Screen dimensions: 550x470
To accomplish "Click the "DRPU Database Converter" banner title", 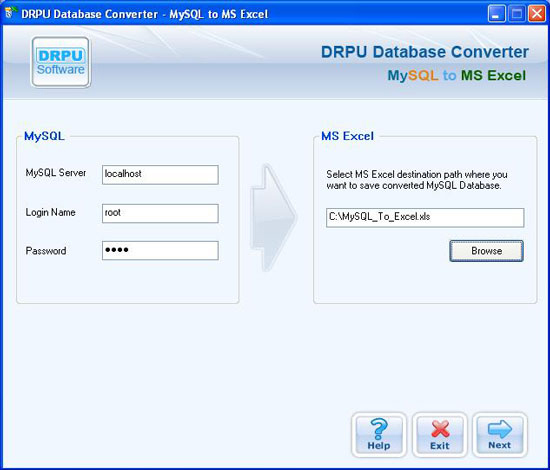I will (x=425, y=52).
